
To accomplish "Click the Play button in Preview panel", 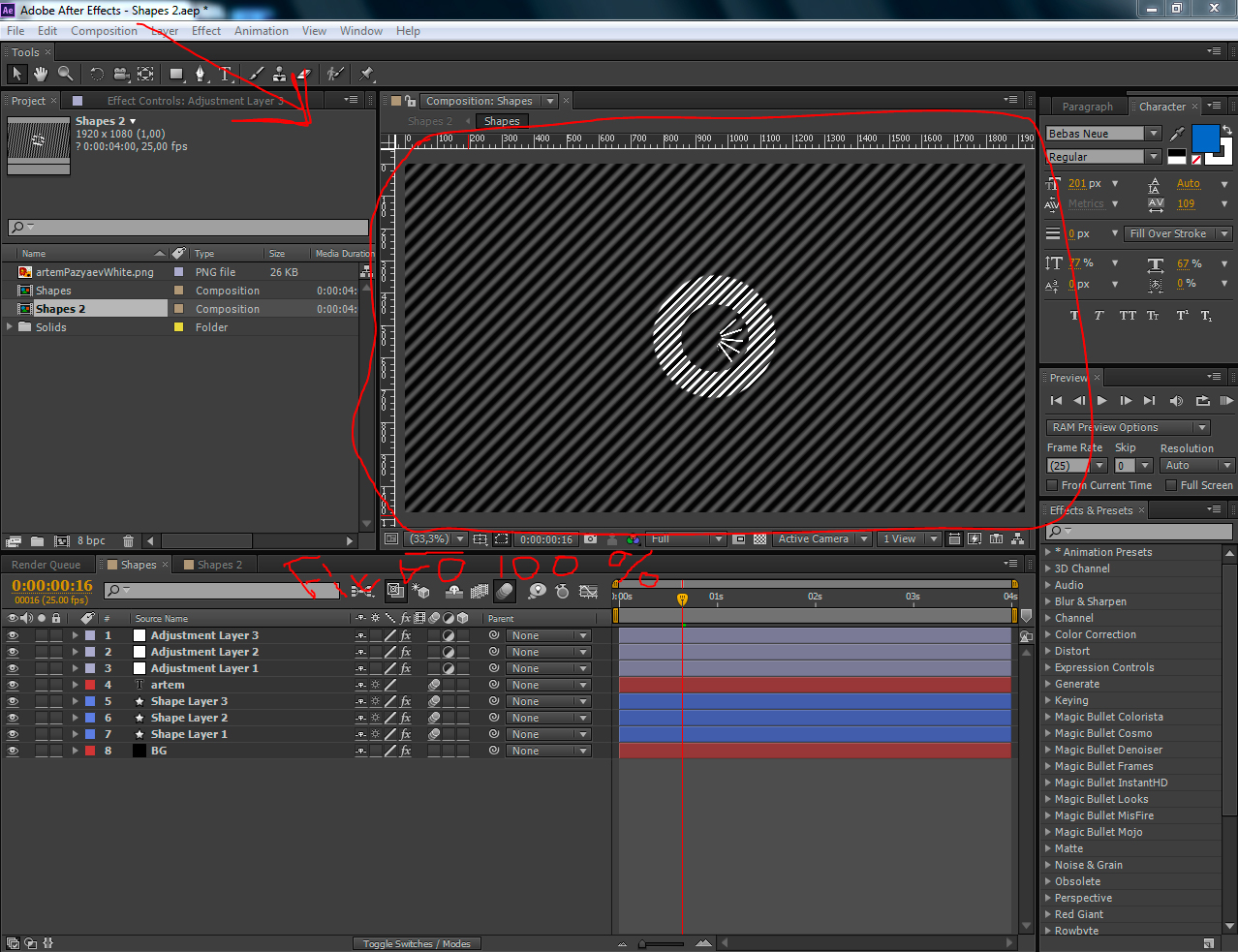I will coord(1102,401).
